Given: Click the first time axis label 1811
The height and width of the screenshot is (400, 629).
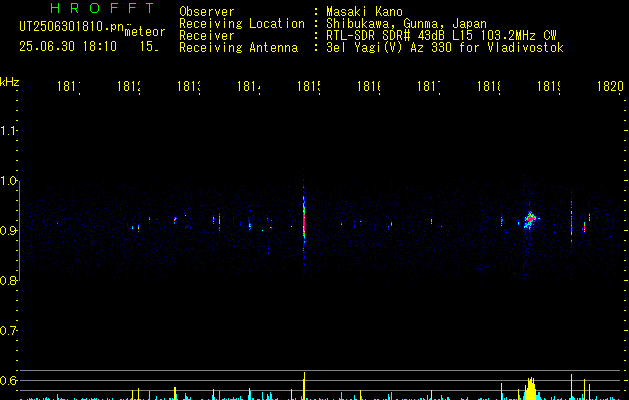Looking at the screenshot, I should pyautogui.click(x=69, y=86).
